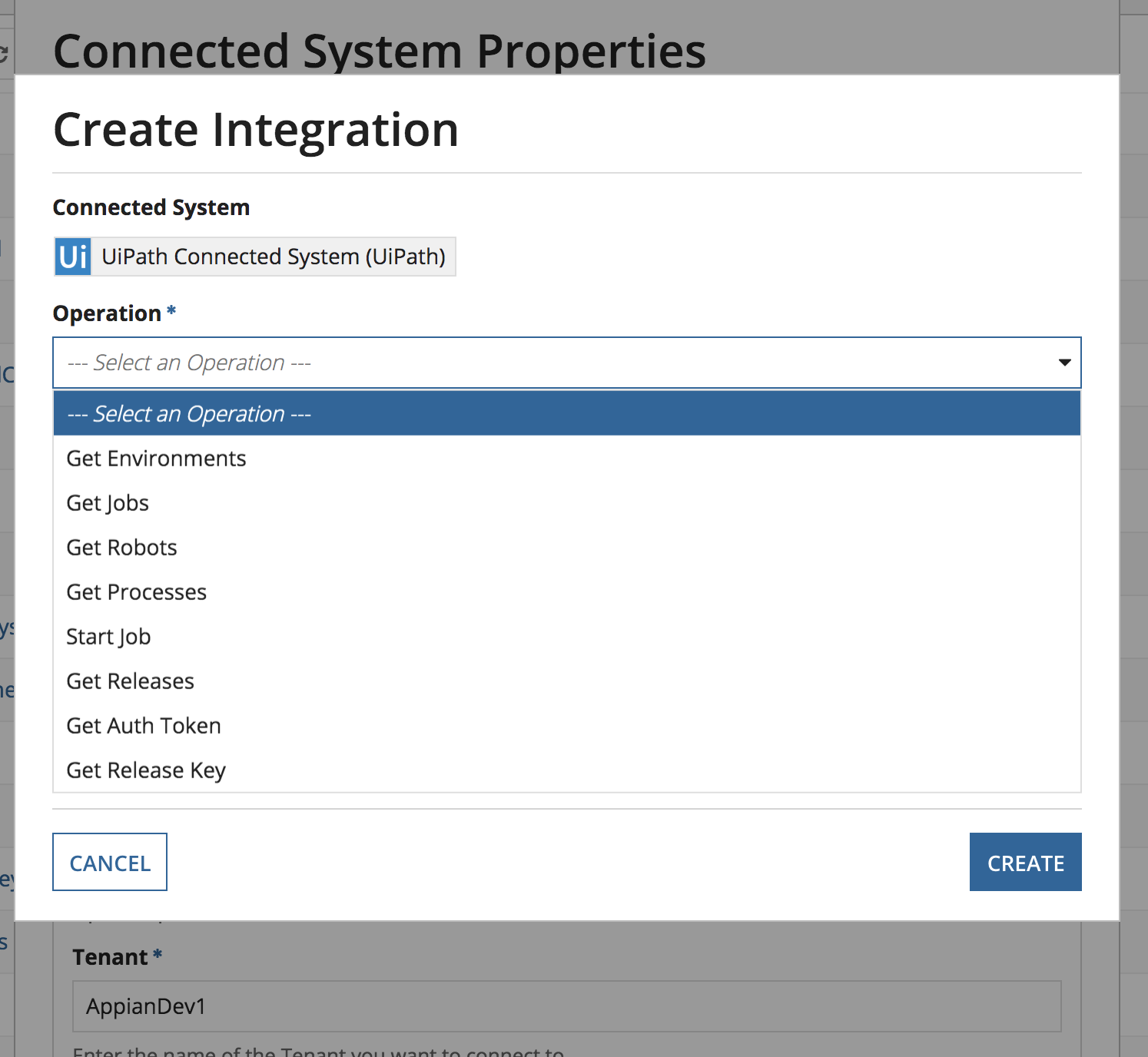Viewport: 1148px width, 1057px height.
Task: Click the Operation dropdown arrow
Action: point(1064,363)
